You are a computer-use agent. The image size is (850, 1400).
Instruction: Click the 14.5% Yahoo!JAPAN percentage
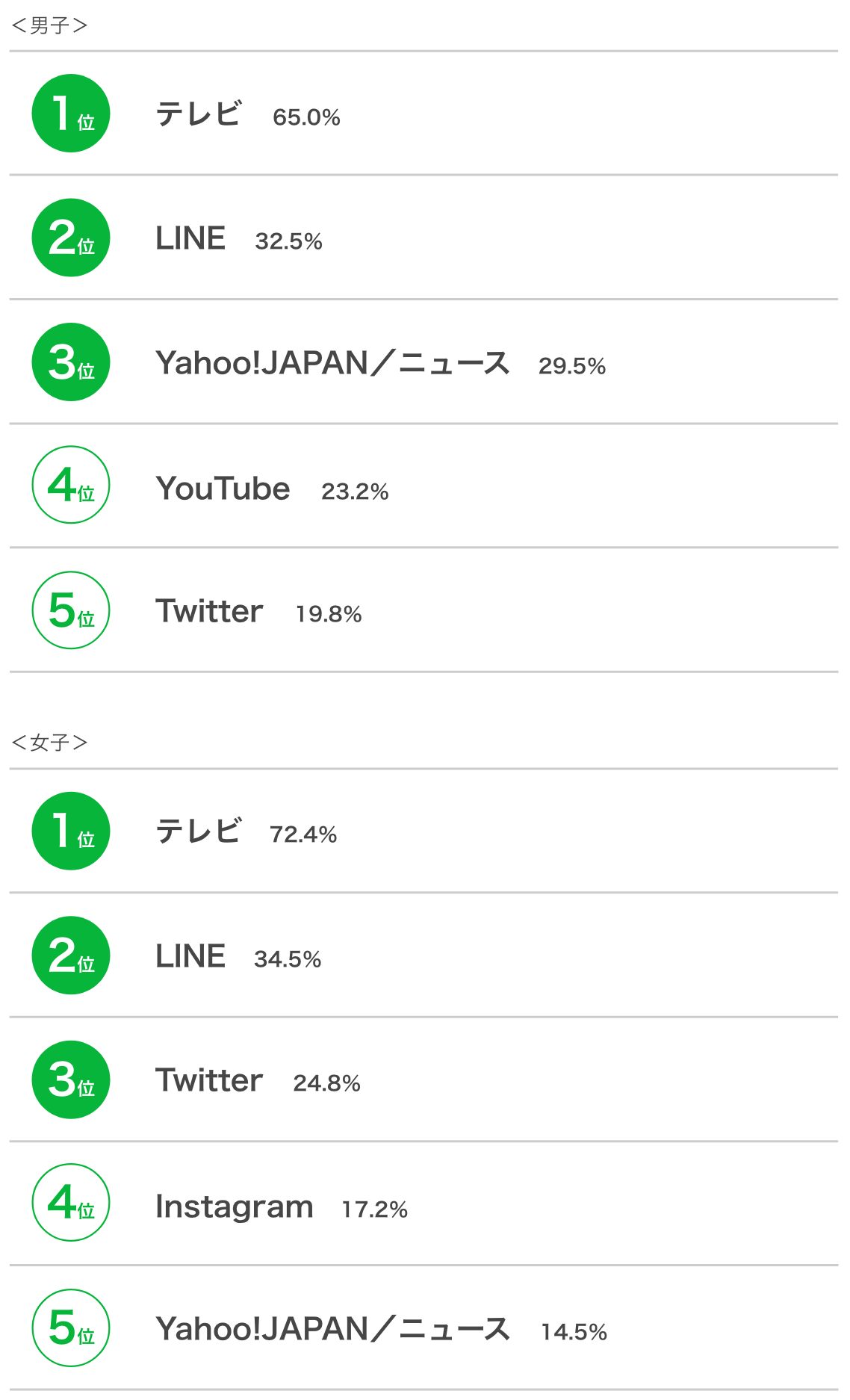(x=574, y=1332)
